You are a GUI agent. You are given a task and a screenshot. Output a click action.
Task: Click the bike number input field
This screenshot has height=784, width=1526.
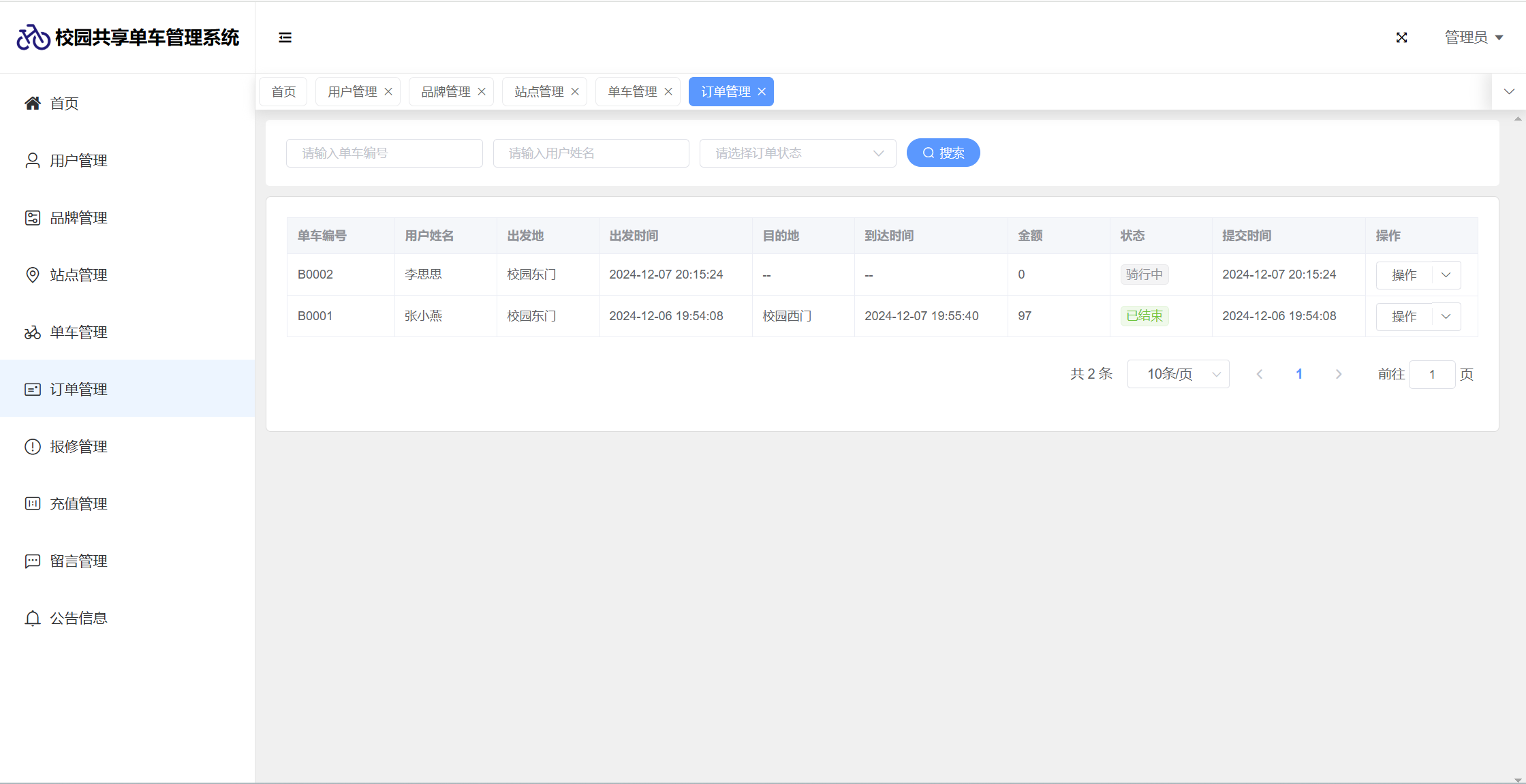click(384, 153)
